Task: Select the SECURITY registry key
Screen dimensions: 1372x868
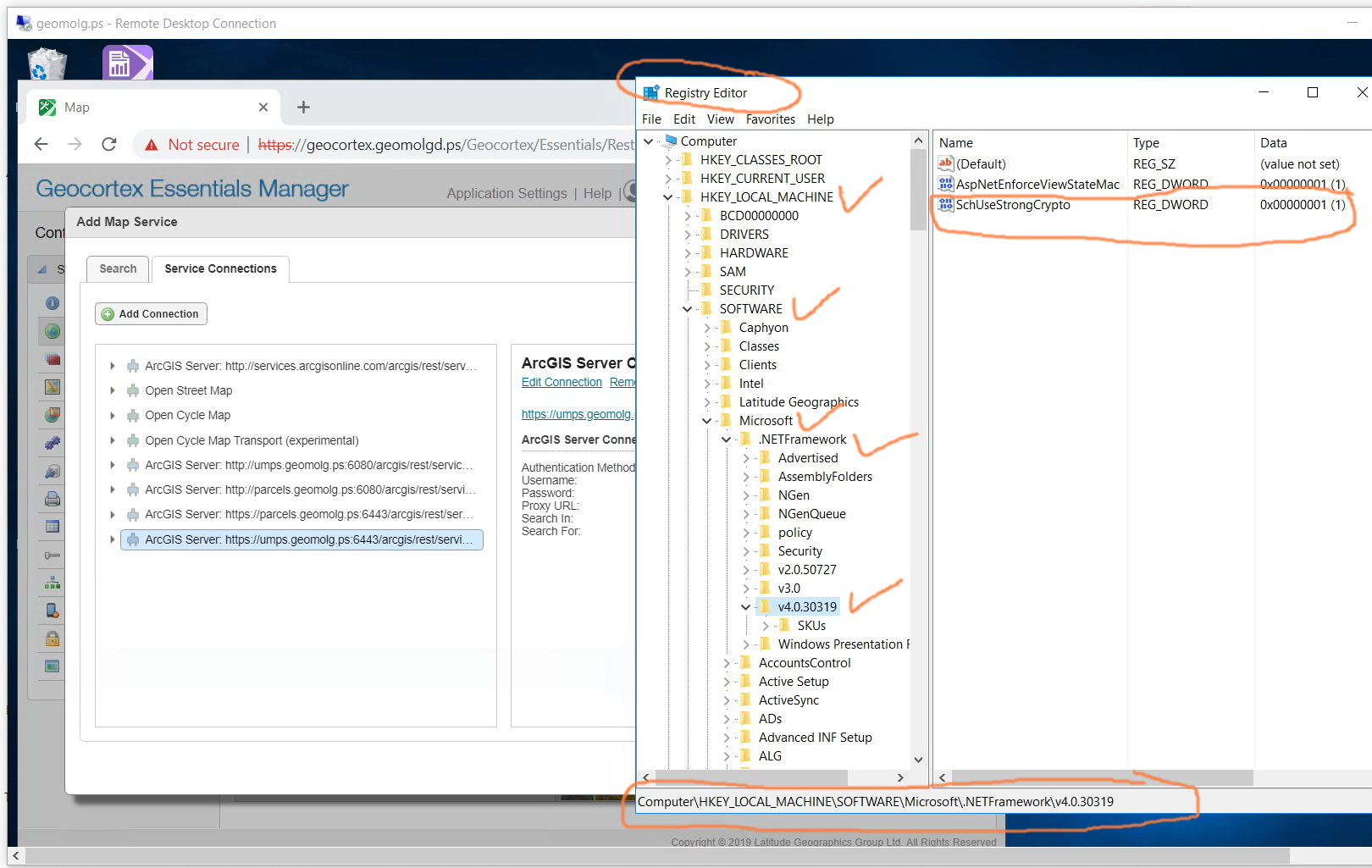Action: 746,290
